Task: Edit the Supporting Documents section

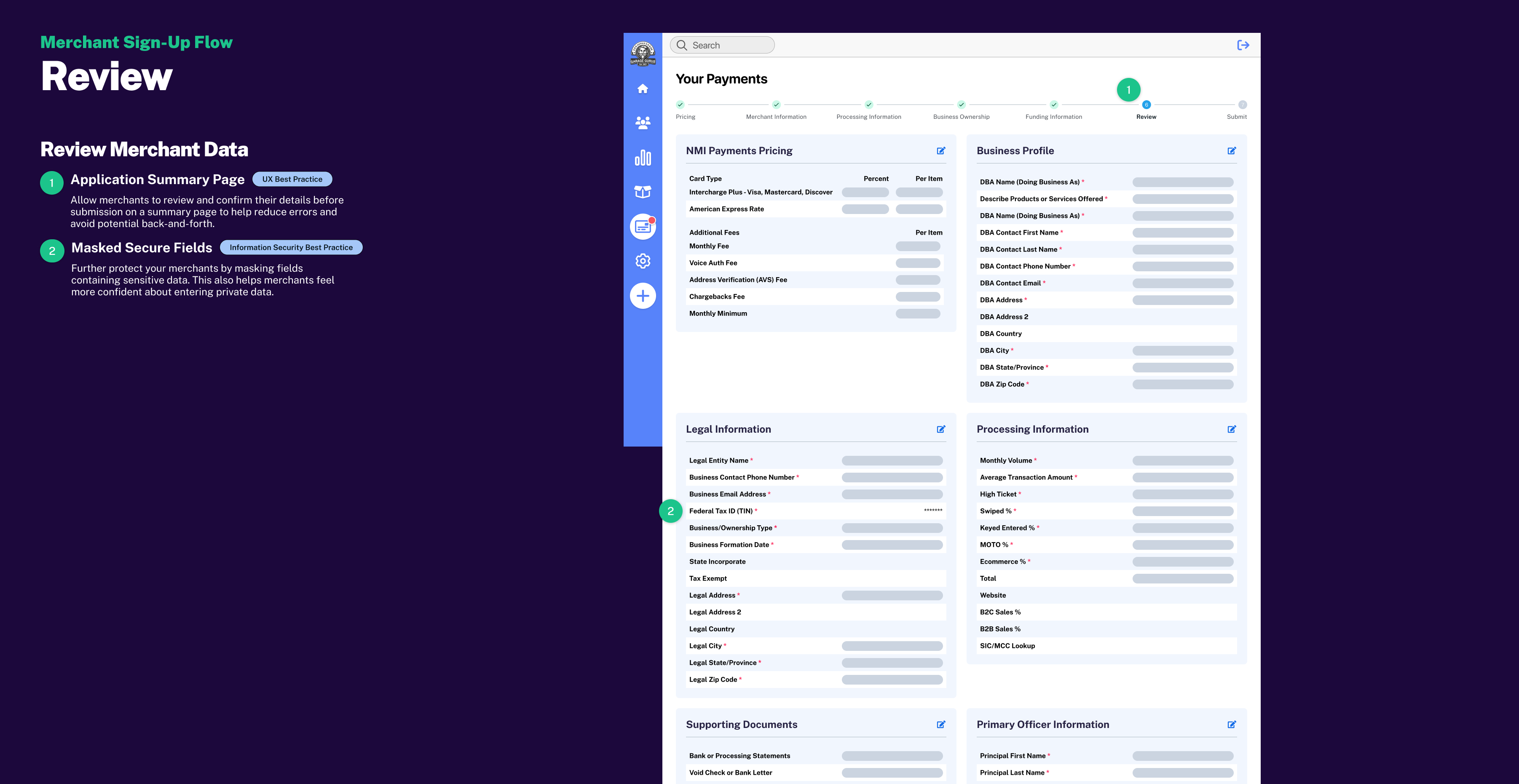Action: [x=941, y=725]
